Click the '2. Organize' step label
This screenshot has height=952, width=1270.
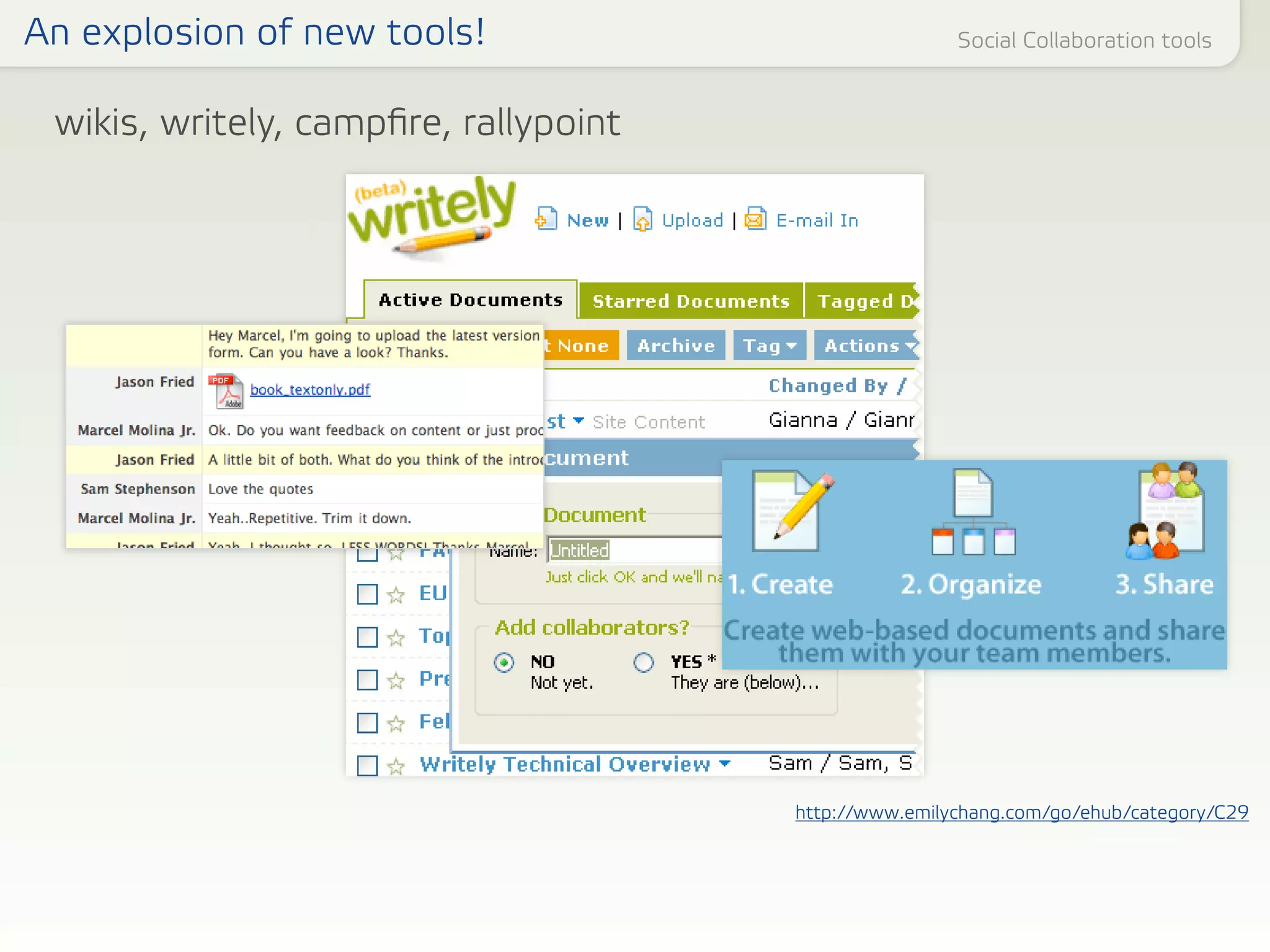click(x=971, y=584)
